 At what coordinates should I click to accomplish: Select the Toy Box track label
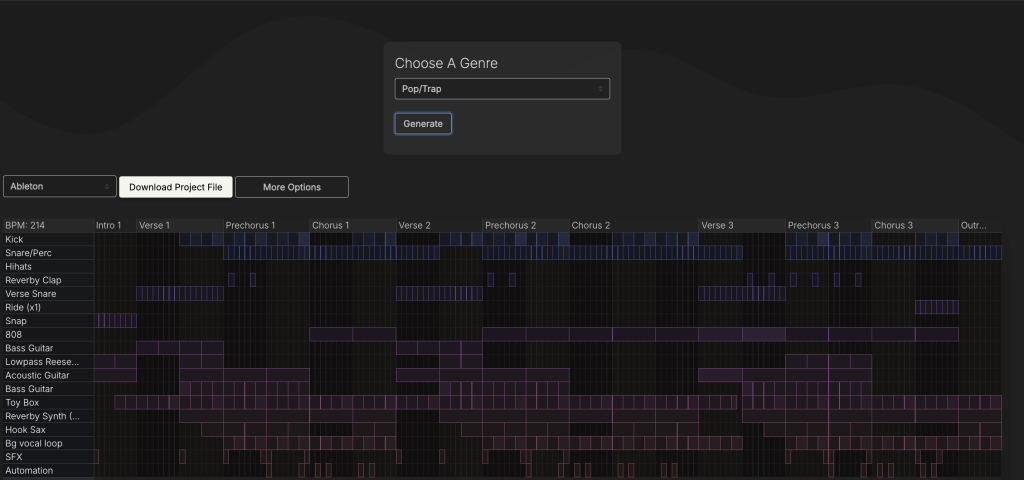pyautogui.click(x=22, y=402)
